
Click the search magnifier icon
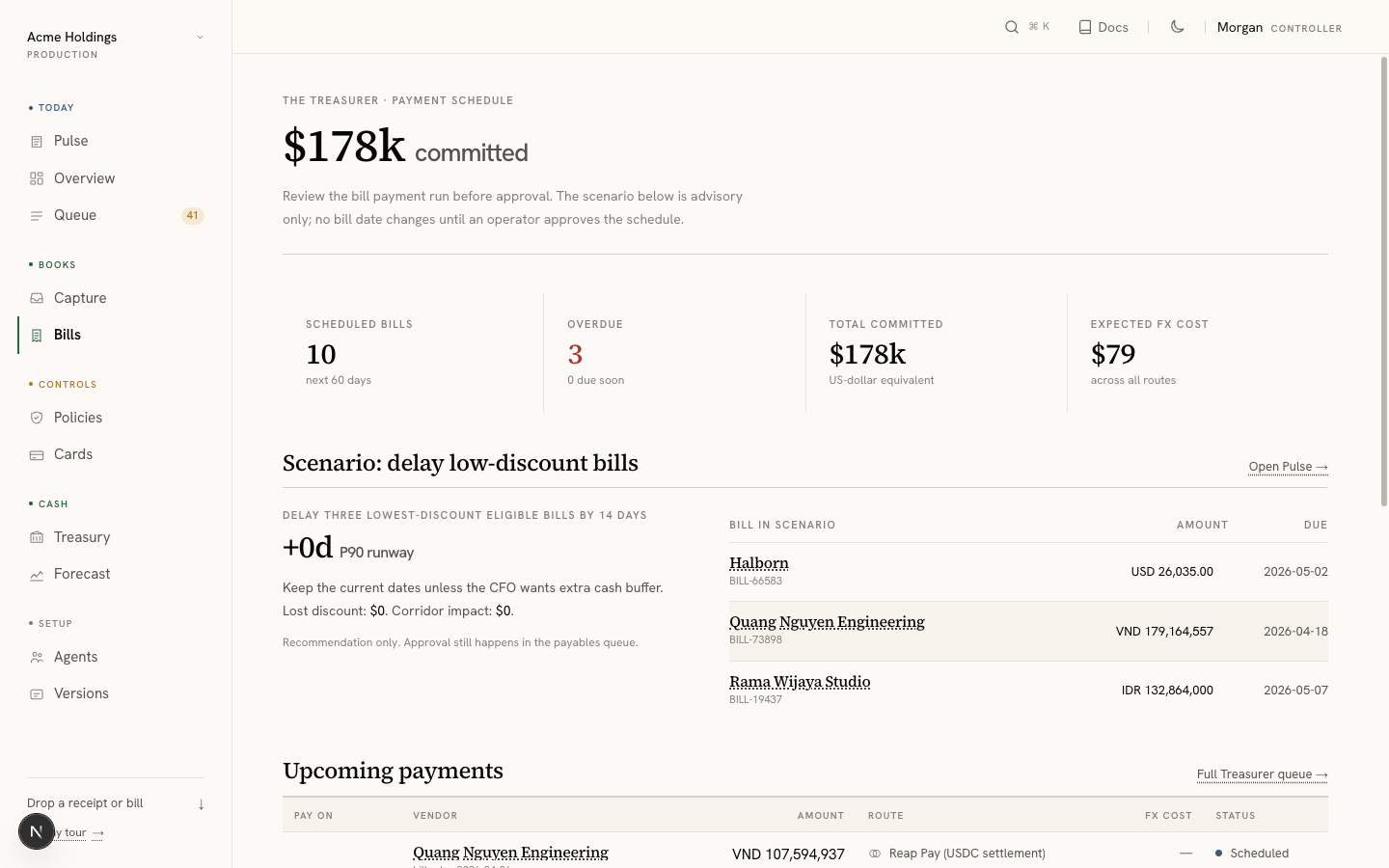point(1012,27)
